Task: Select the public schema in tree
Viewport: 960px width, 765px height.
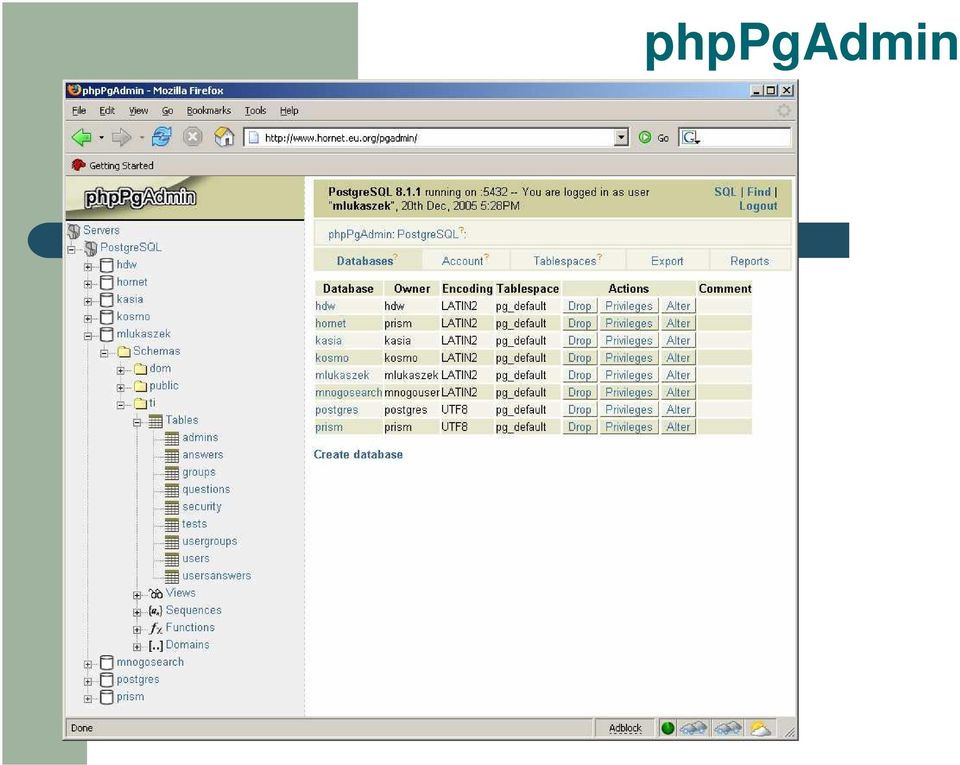Action: (164, 386)
